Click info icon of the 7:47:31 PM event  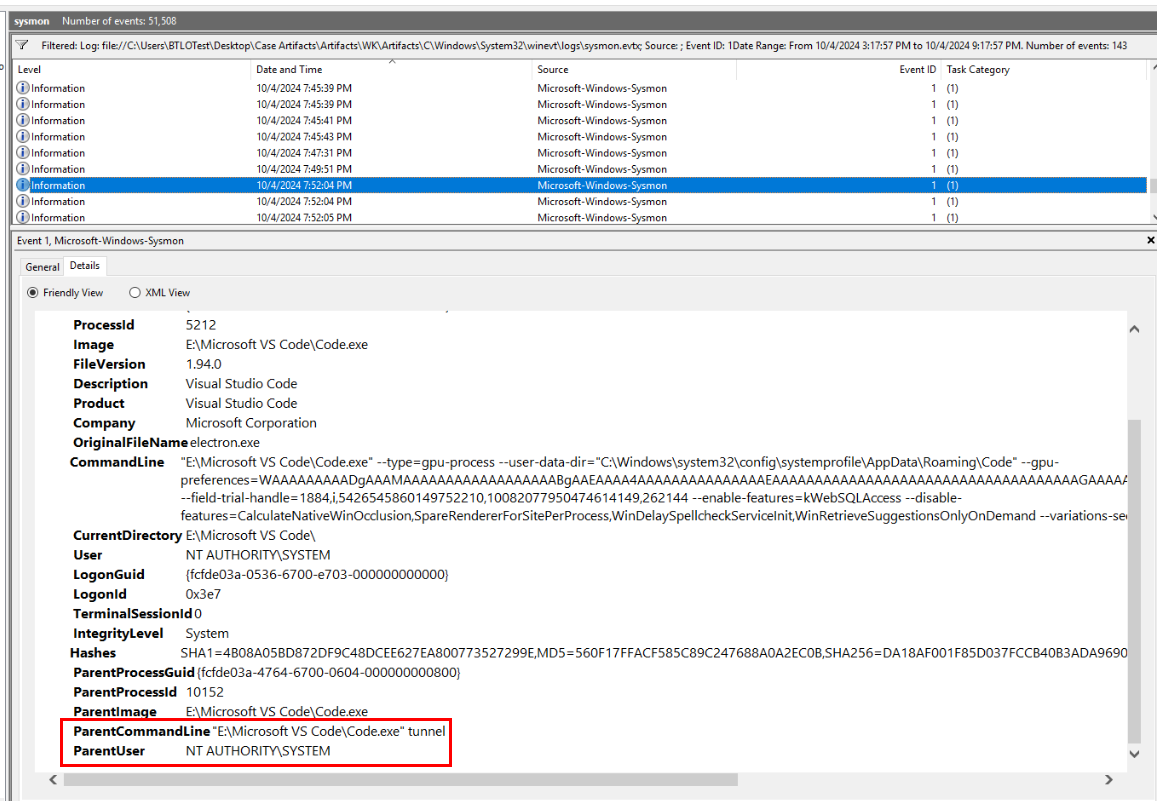click(23, 153)
